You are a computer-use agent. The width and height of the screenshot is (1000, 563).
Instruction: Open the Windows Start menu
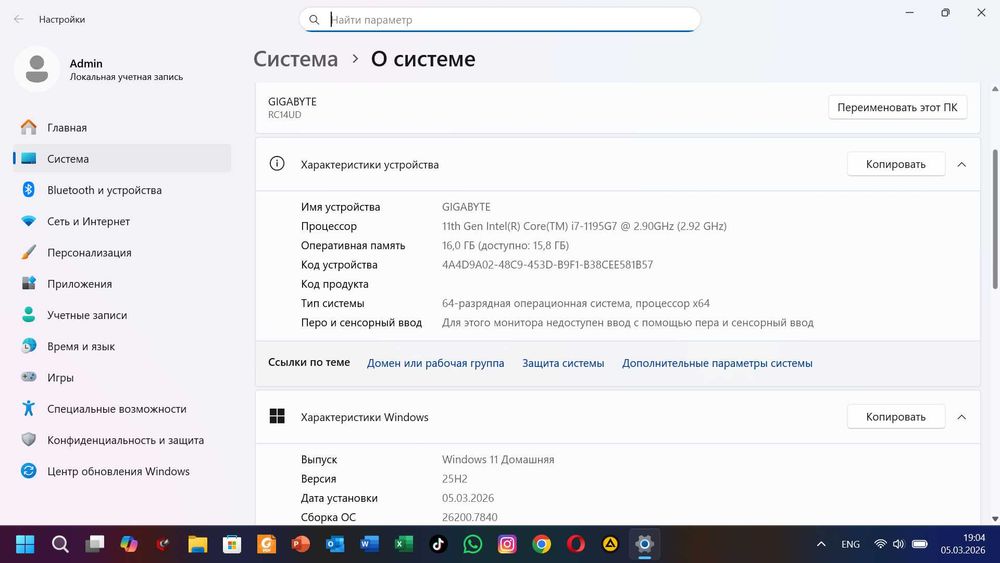(x=26, y=544)
